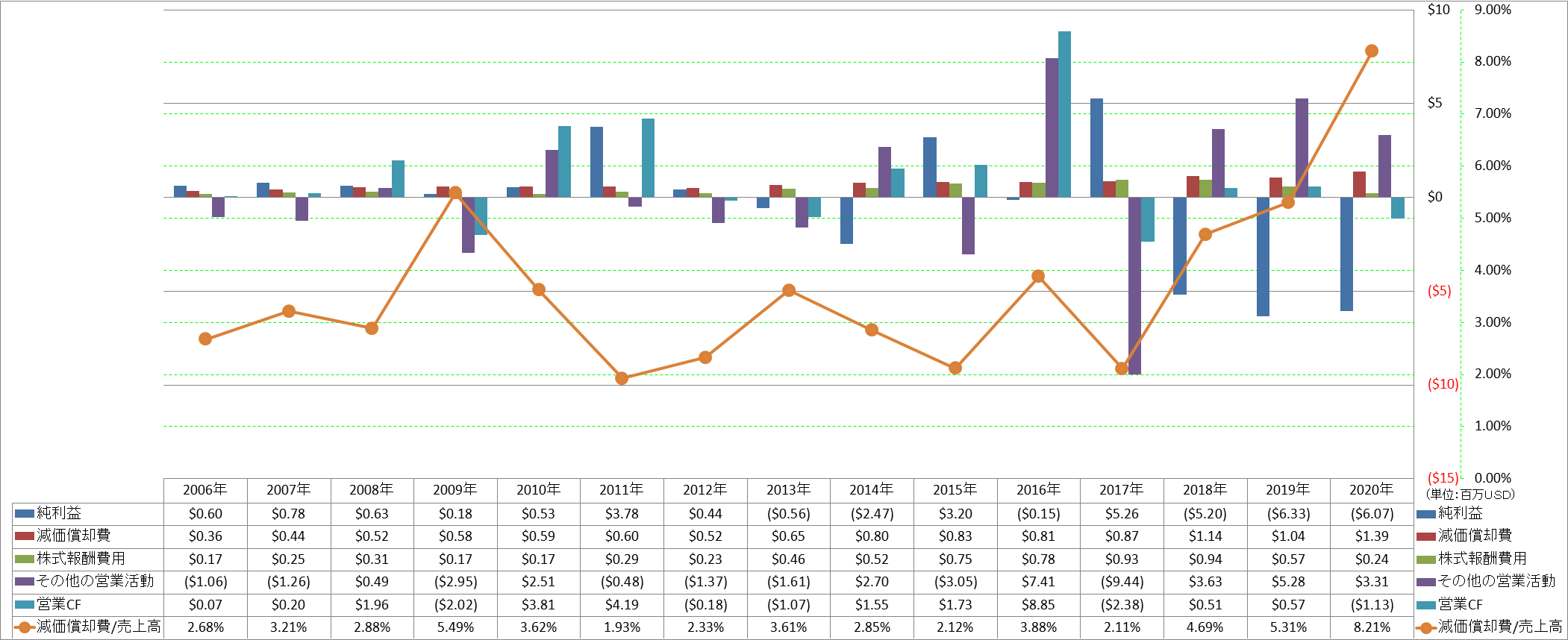Screen dimensions: 1568x640
Task: Click the 2006 ratio cell 2.68%
Action: point(205,628)
